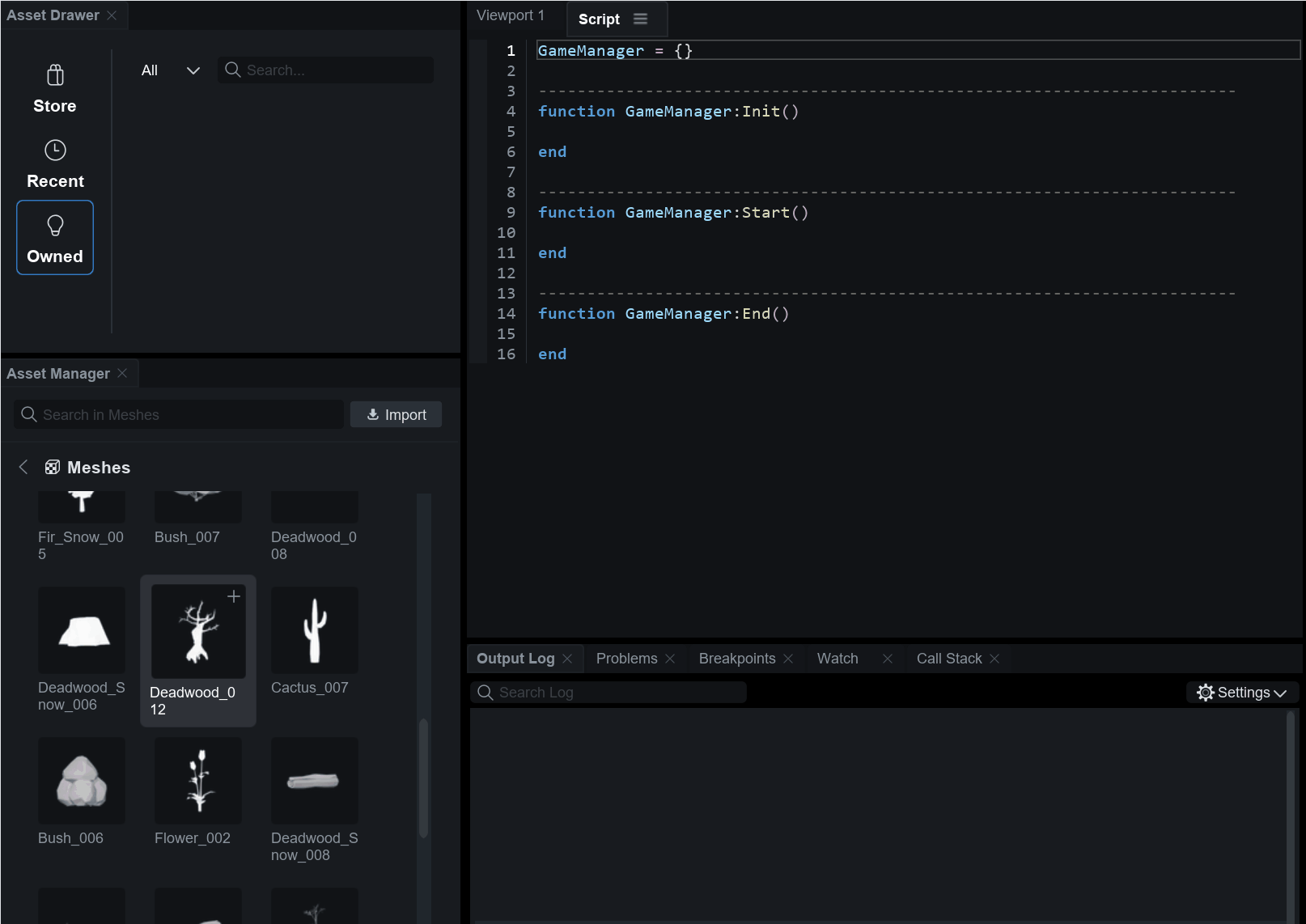Click the plus icon on Deadwood_012
The width and height of the screenshot is (1306, 924).
click(234, 596)
